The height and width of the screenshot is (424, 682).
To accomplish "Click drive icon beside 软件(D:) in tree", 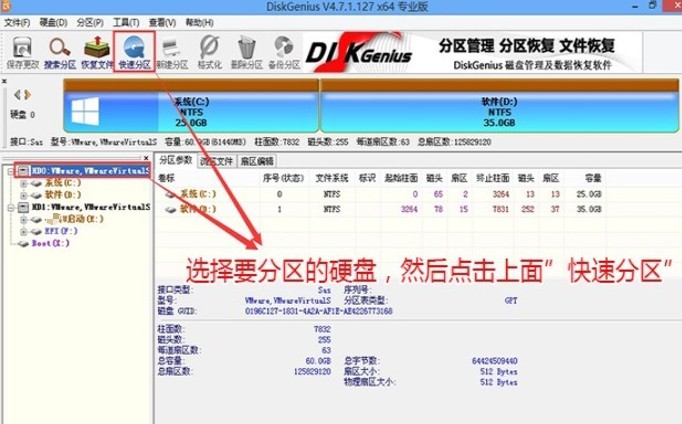I will click(37, 195).
